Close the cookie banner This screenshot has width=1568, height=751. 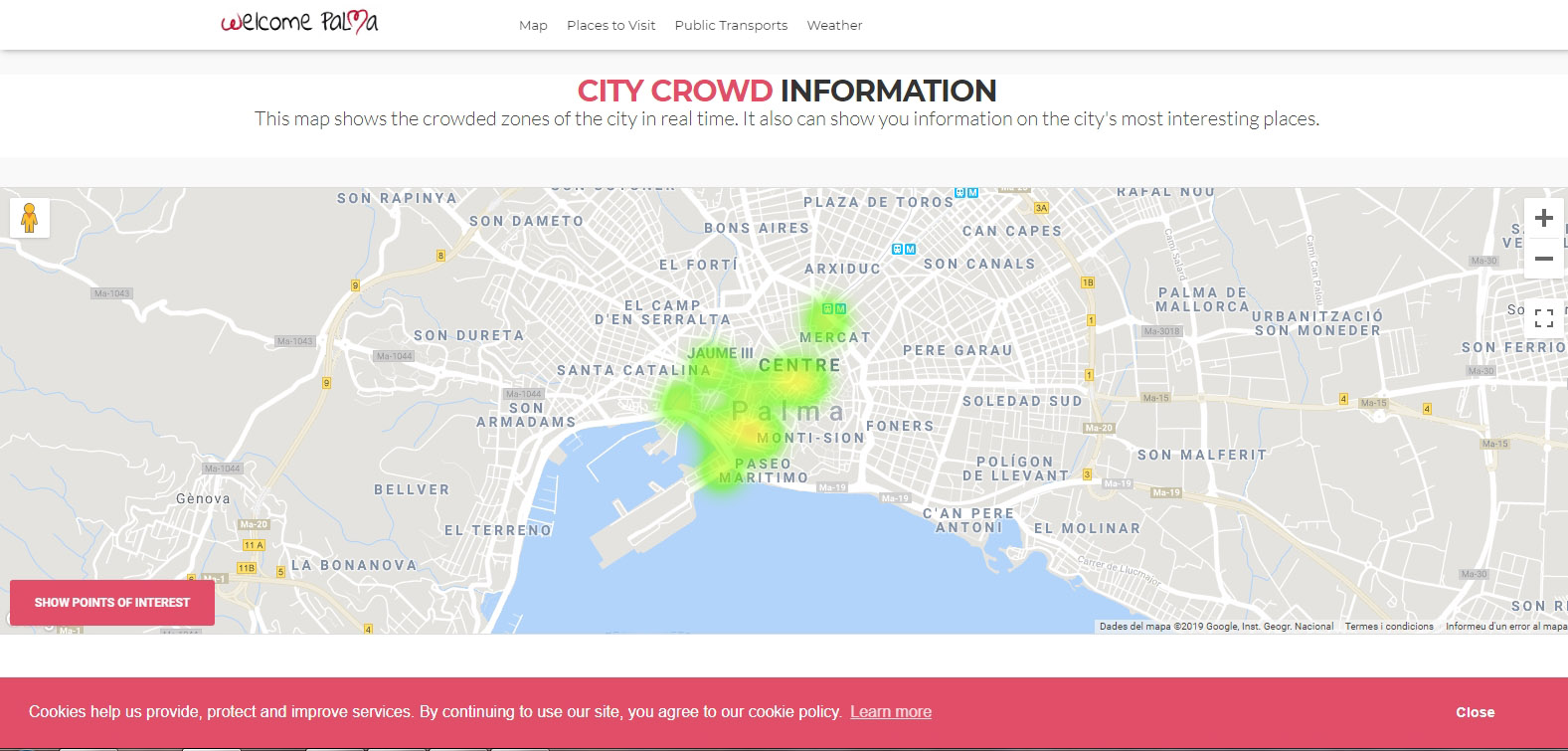(1475, 712)
